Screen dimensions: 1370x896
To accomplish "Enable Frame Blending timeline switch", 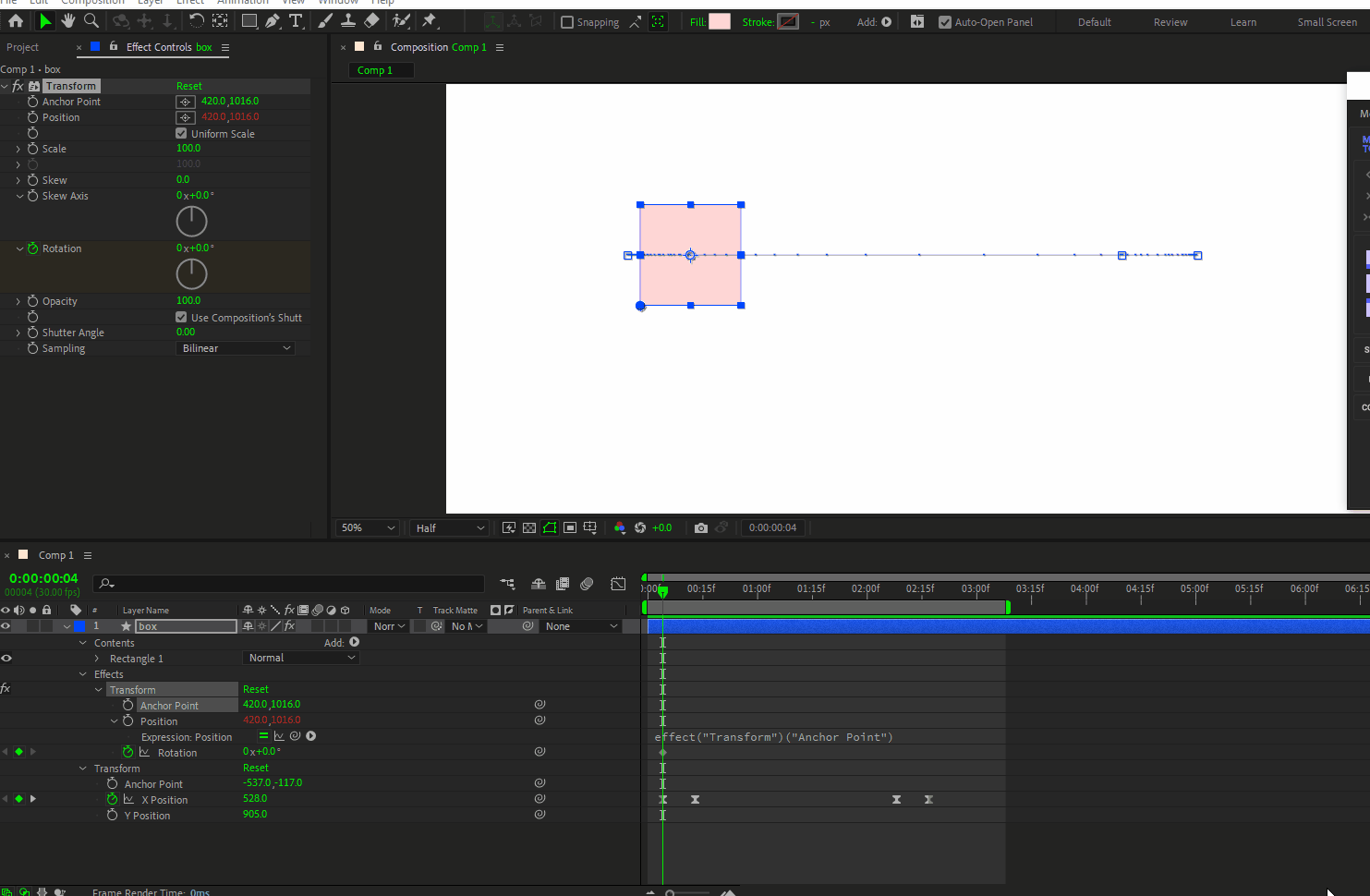I will pyautogui.click(x=563, y=584).
